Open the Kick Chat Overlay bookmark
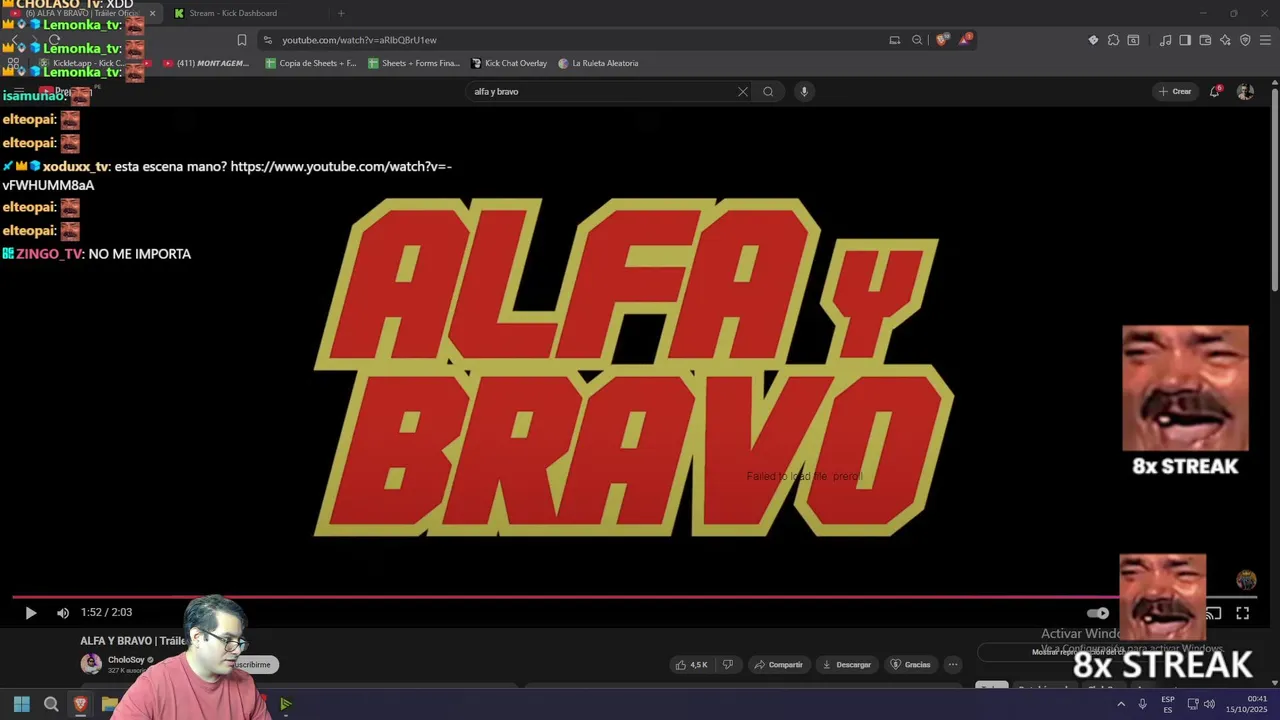The image size is (1280, 720). point(509,63)
